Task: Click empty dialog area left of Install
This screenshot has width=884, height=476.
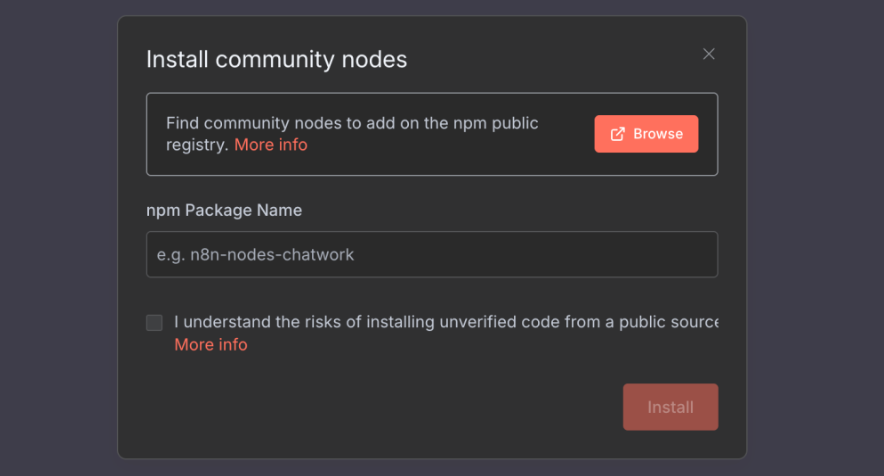Action: (400, 407)
